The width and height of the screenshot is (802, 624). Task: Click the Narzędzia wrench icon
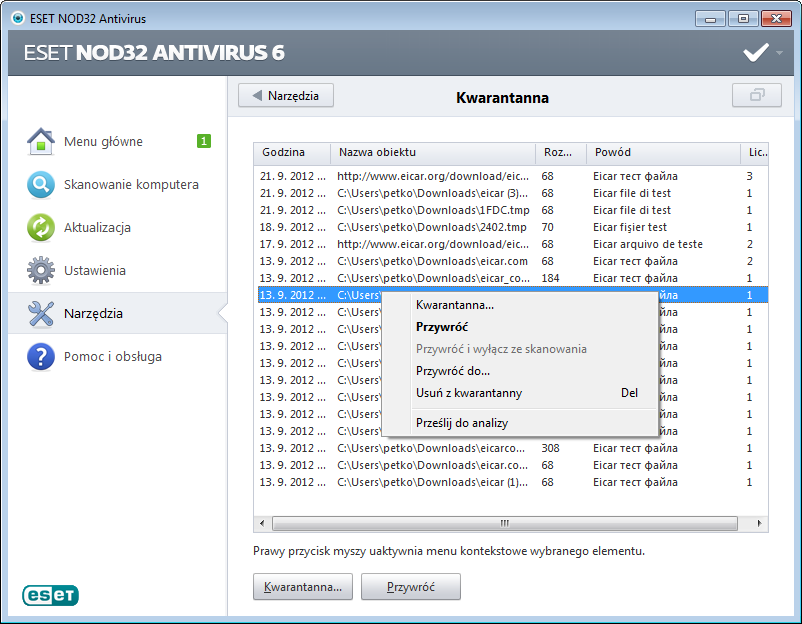click(x=41, y=313)
